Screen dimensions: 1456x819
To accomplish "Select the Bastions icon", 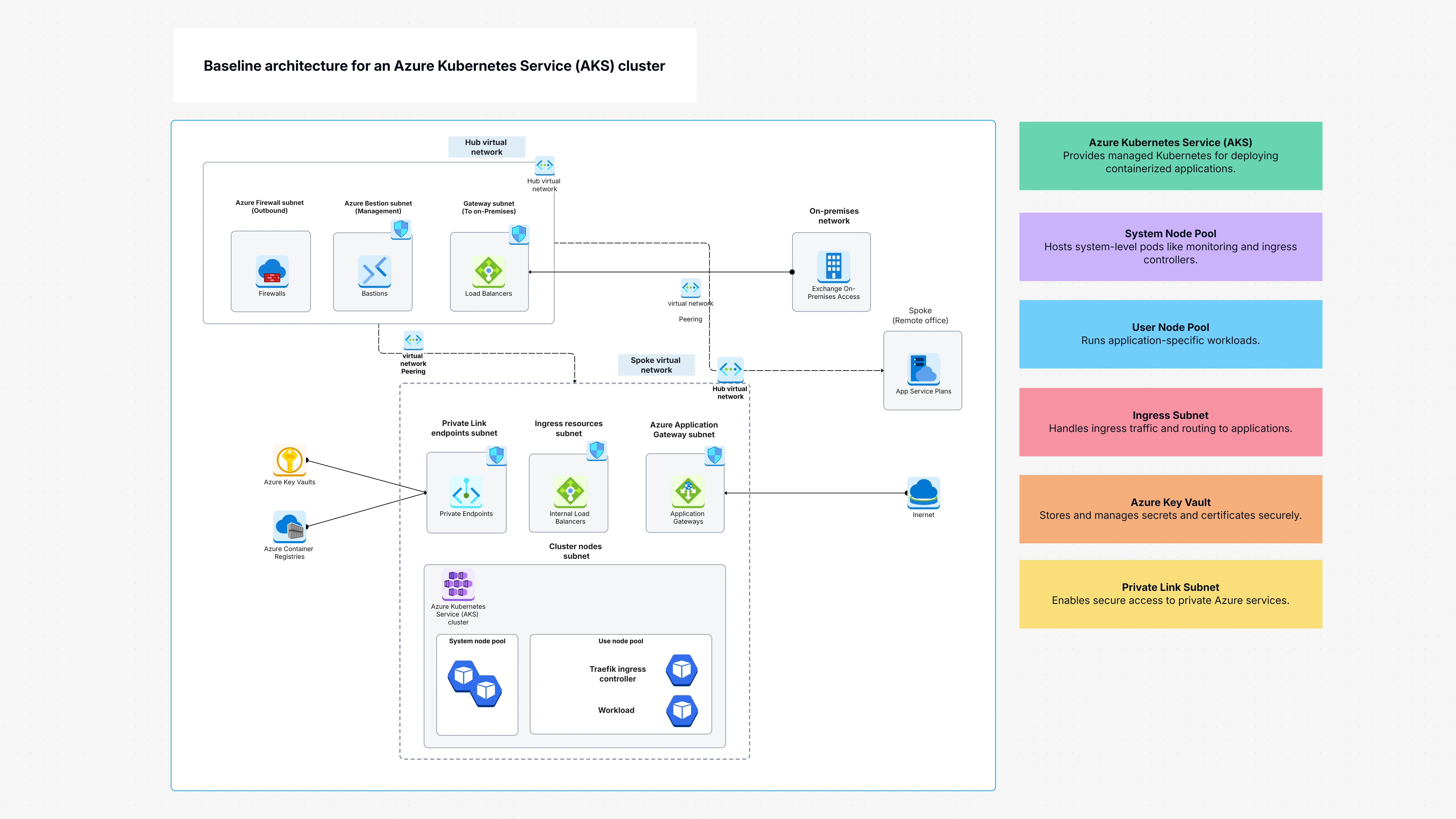I will (x=374, y=271).
